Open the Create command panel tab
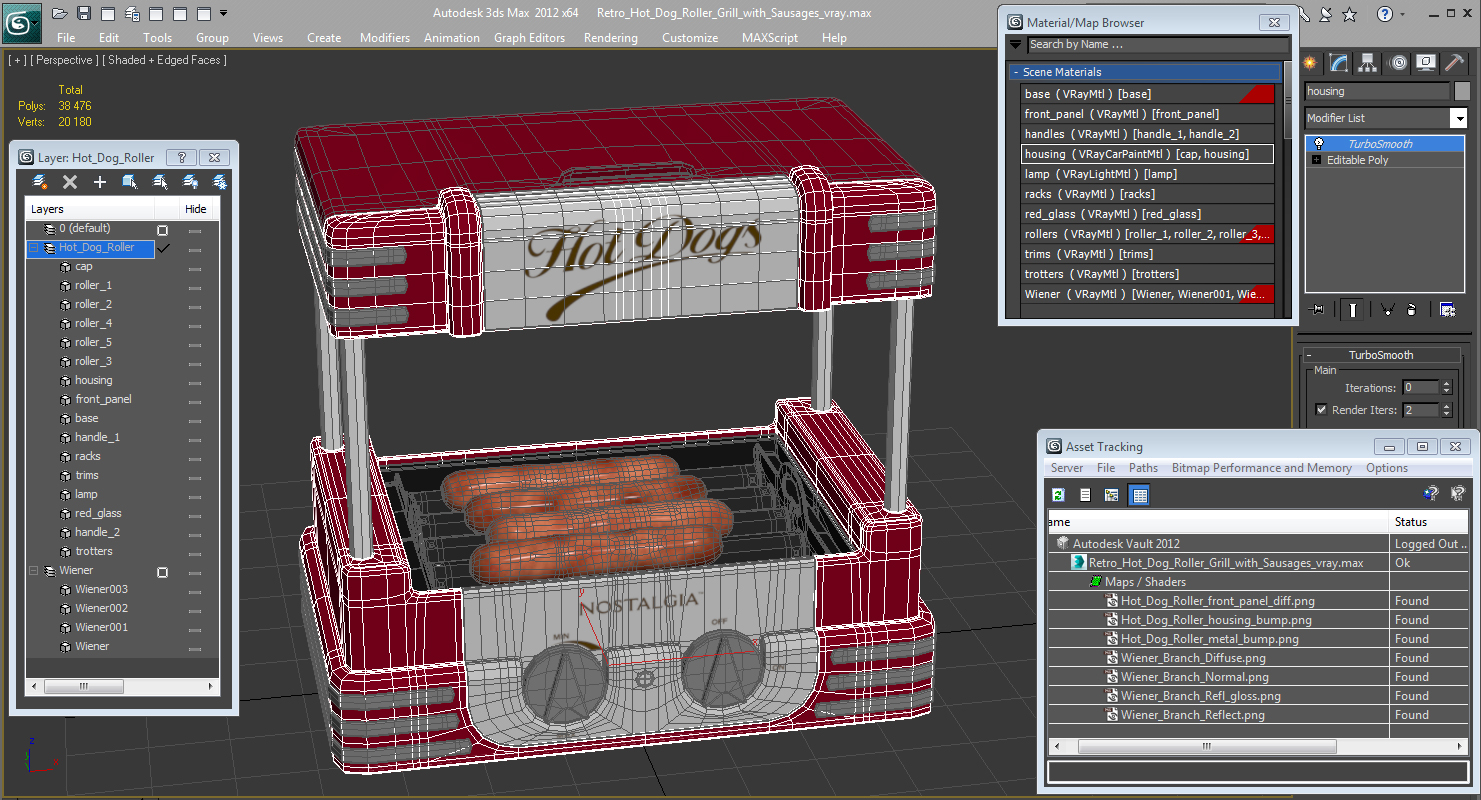This screenshot has width=1481, height=800. 1310,62
